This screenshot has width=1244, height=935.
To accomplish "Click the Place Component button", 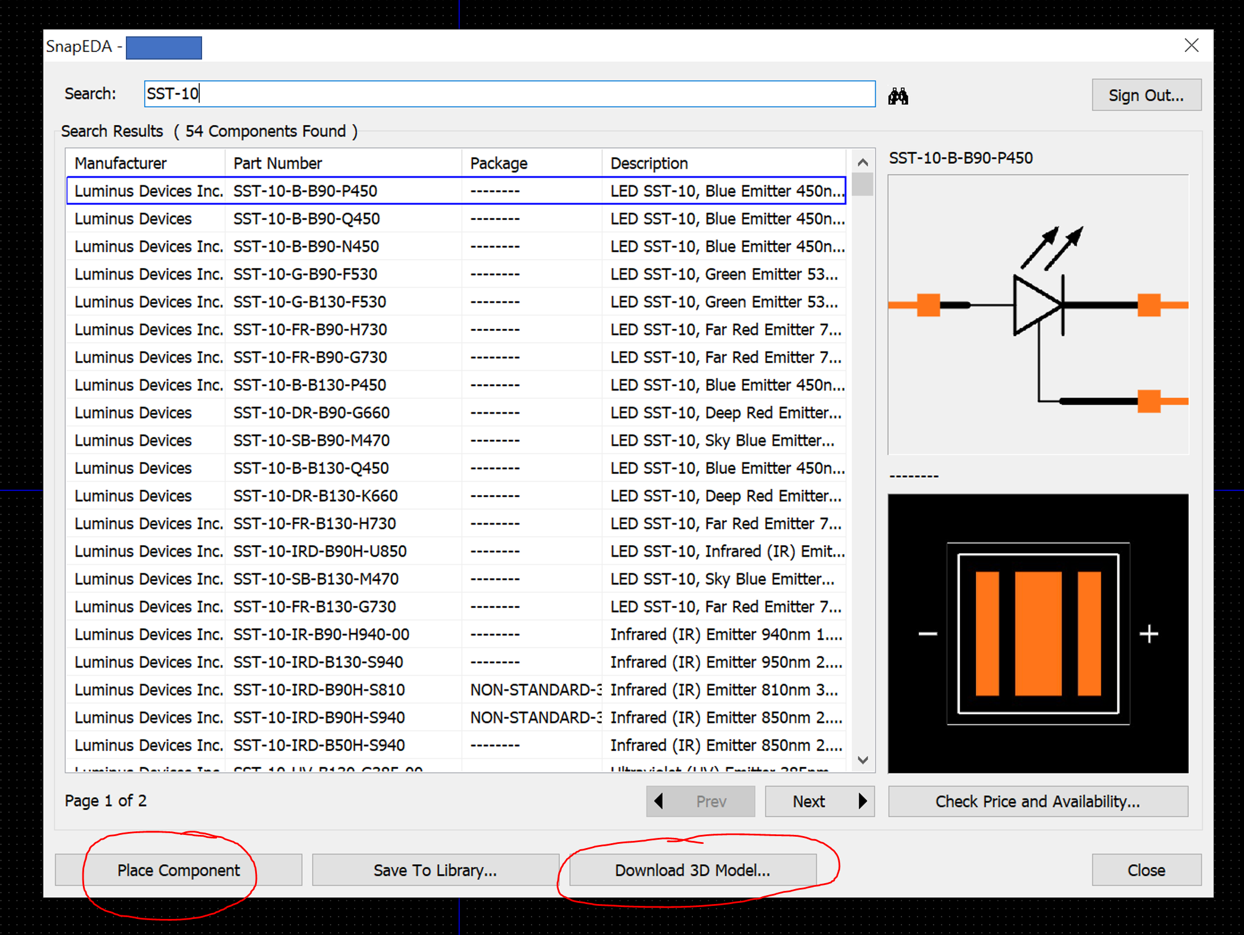I will pyautogui.click(x=178, y=870).
